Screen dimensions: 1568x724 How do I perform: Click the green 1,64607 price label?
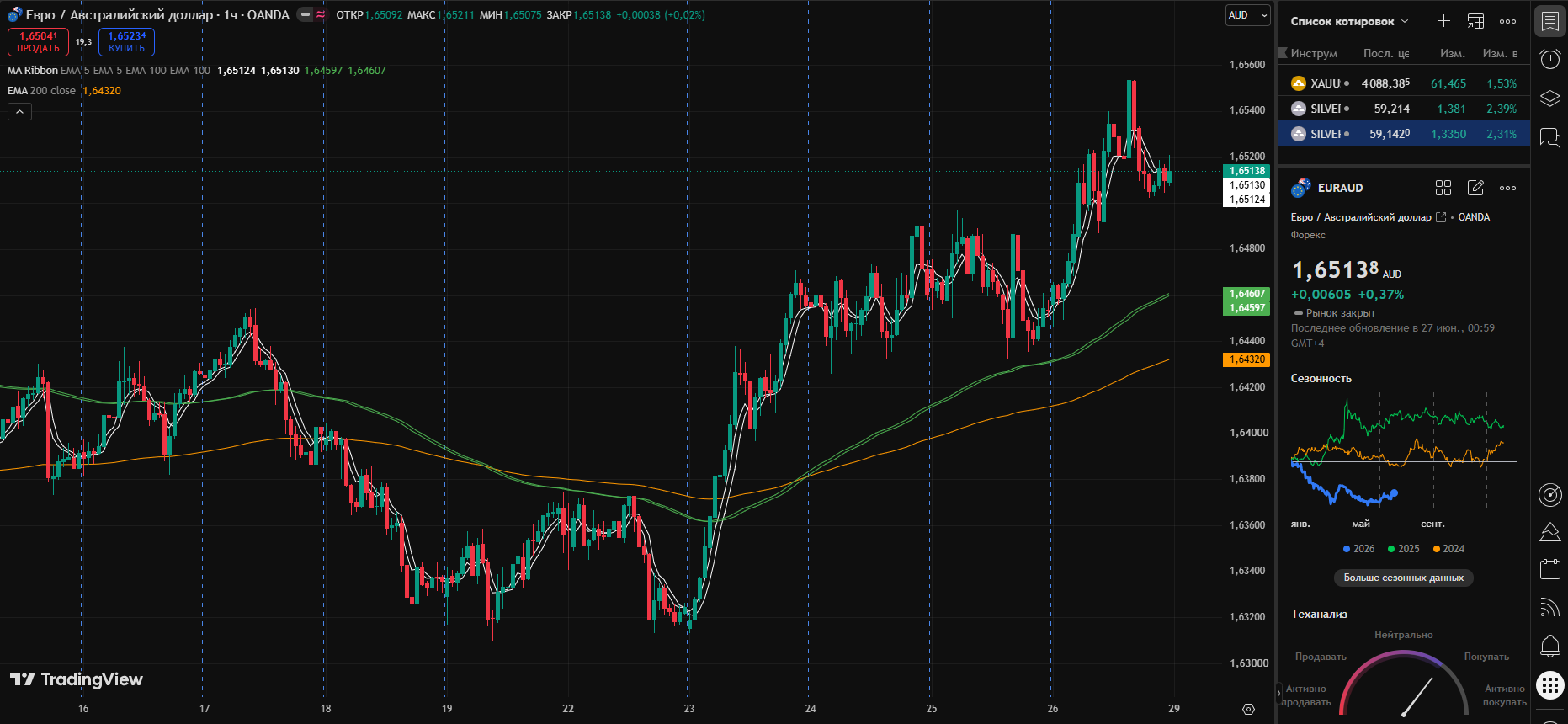(x=1246, y=294)
